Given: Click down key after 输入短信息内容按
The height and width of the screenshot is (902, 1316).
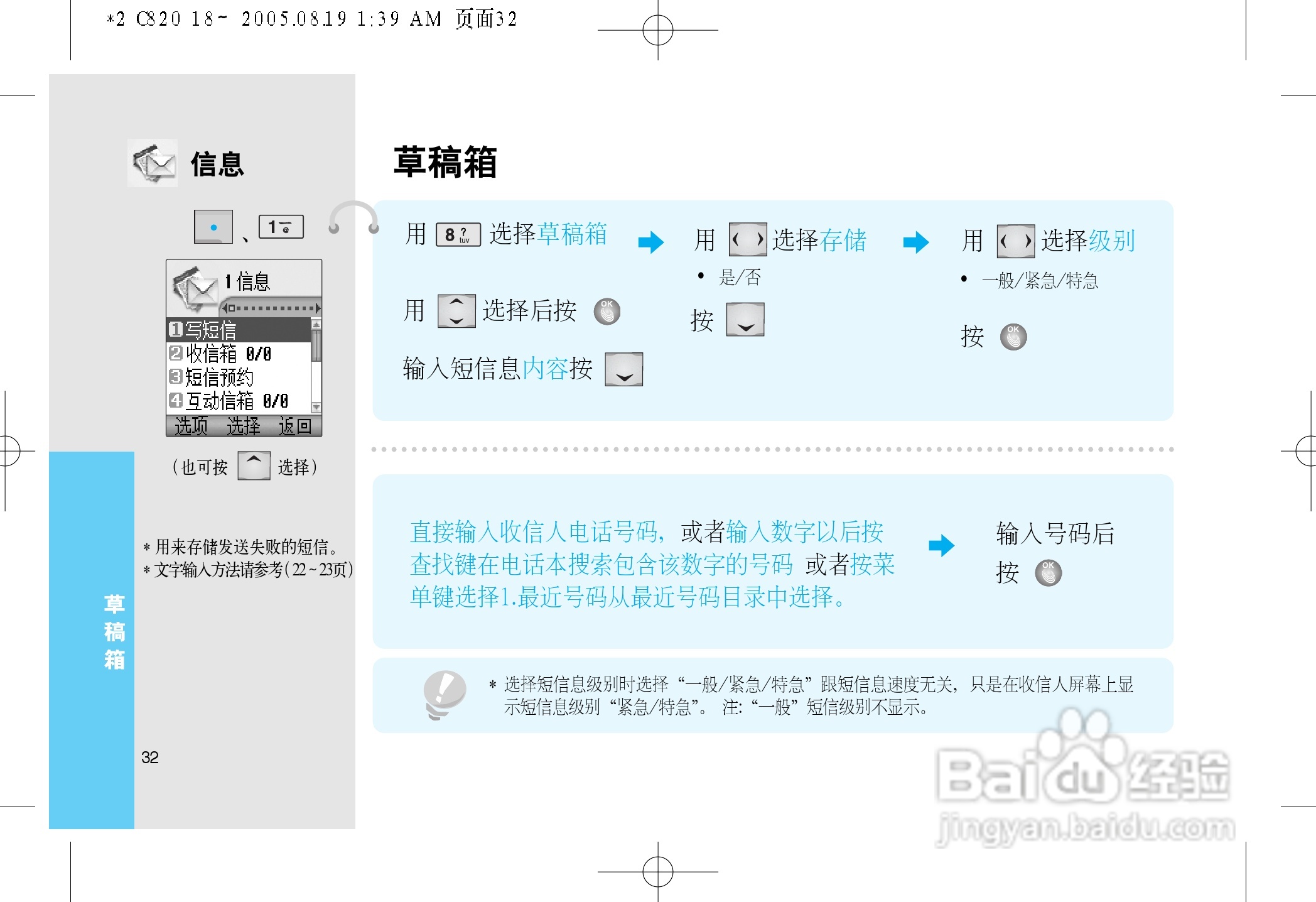Looking at the screenshot, I should click(x=623, y=369).
